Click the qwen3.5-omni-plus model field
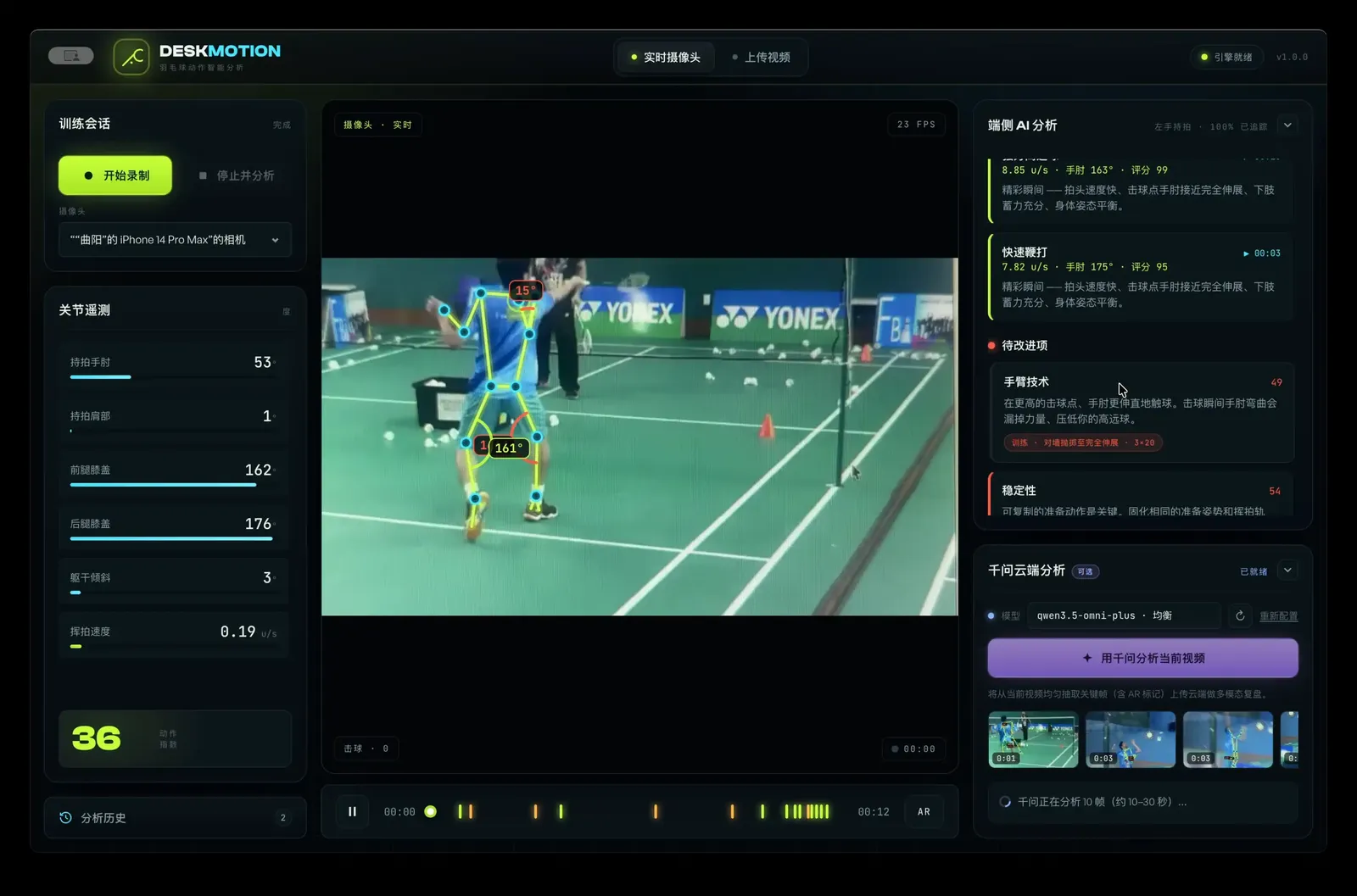1357x896 pixels. 1124,615
